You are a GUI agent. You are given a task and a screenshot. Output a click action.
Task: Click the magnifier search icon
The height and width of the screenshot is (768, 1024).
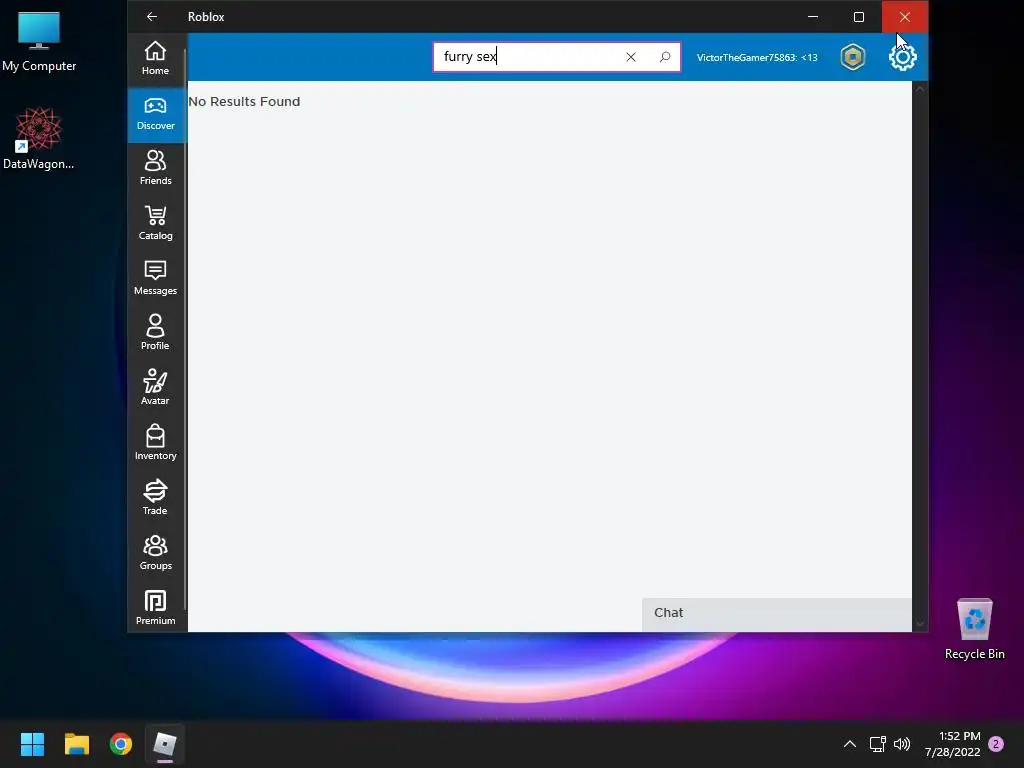pos(665,57)
